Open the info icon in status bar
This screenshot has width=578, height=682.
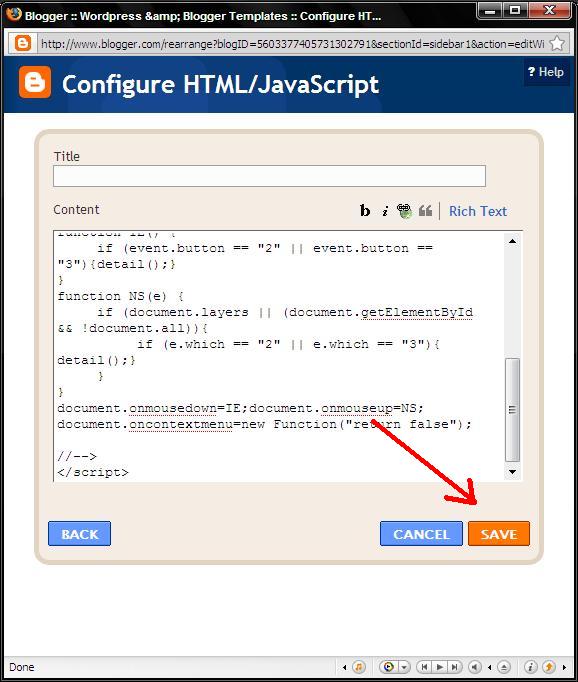pos(530,667)
